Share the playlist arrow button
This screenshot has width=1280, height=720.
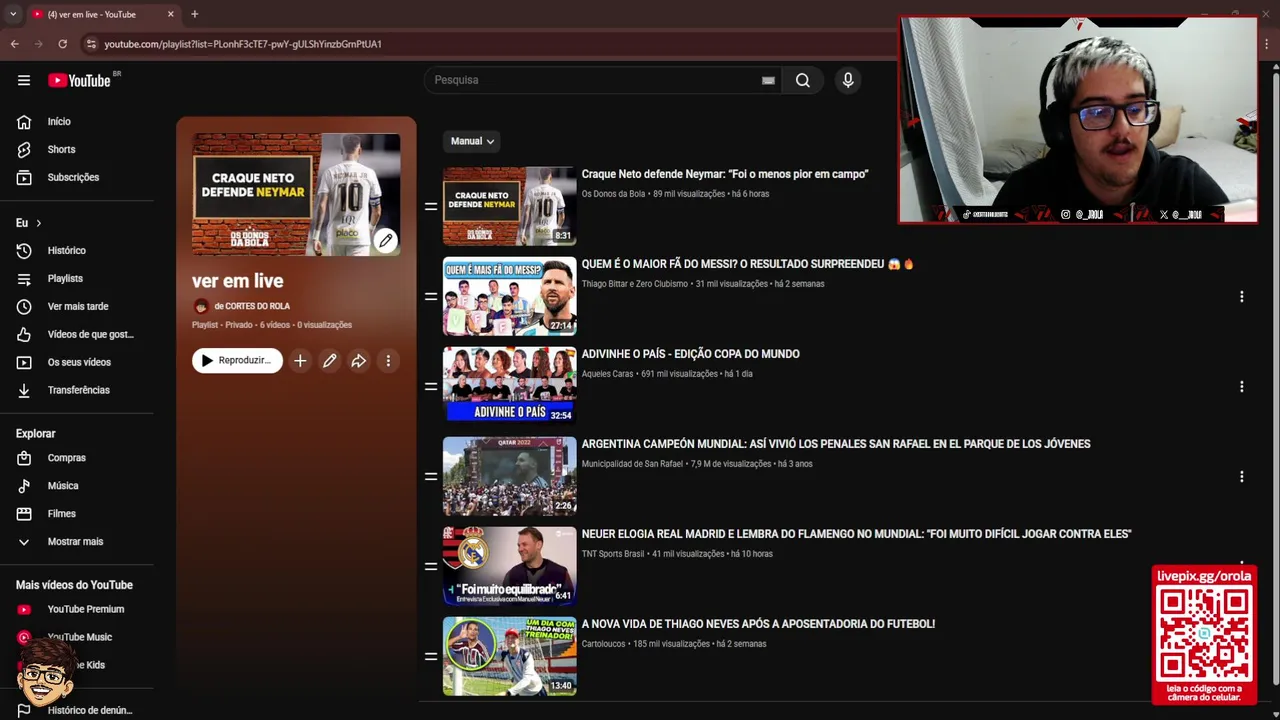(x=358, y=361)
